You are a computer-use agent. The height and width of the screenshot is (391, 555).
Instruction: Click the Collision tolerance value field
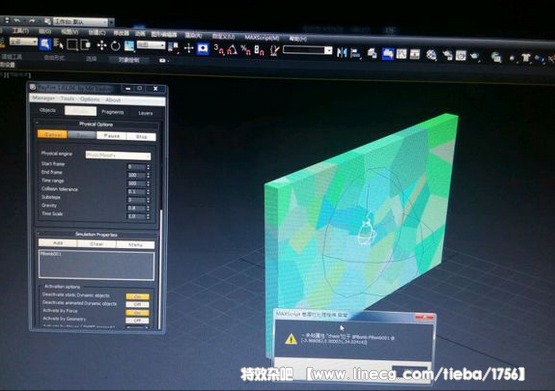pos(137,191)
